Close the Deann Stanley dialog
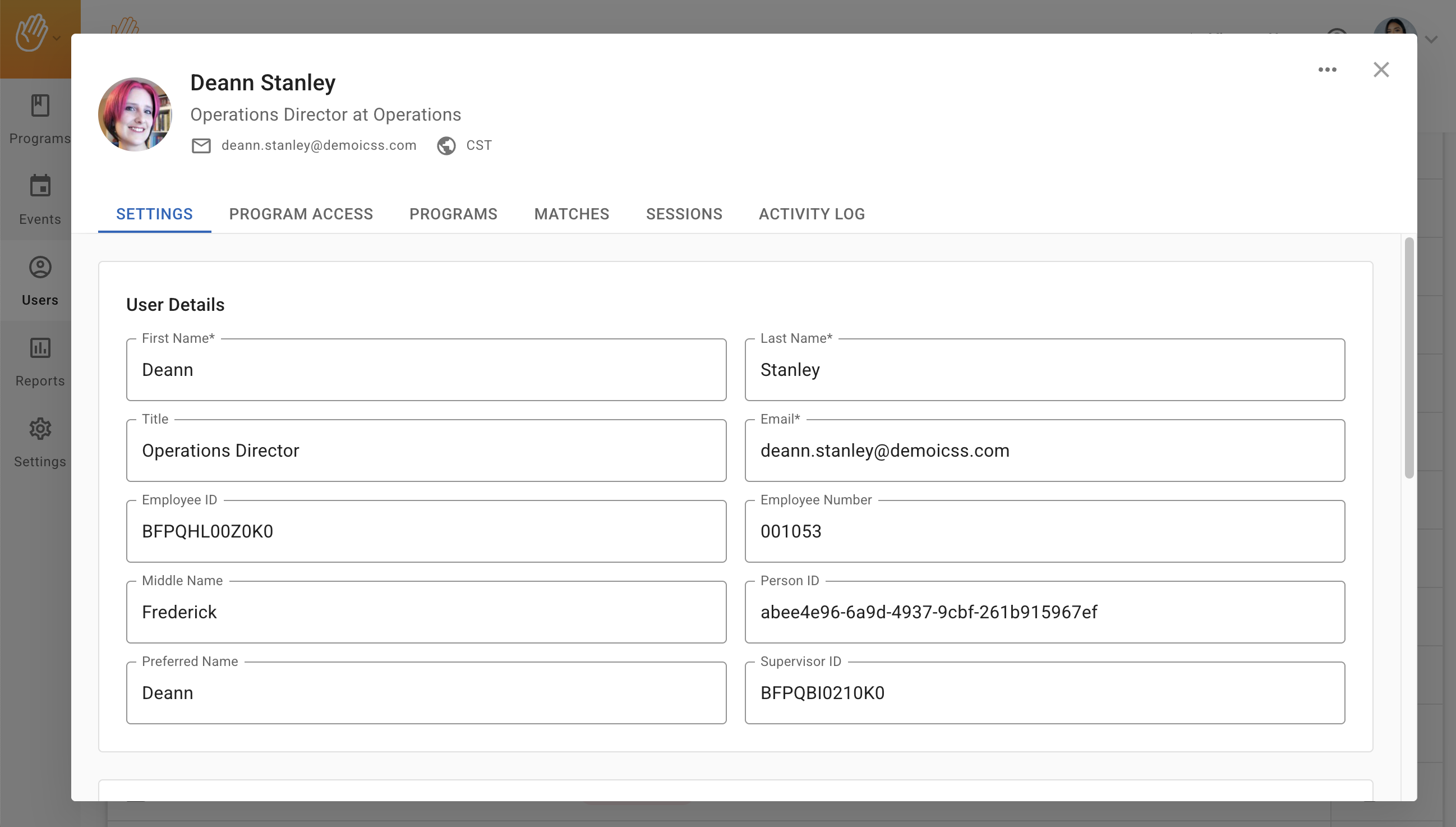The height and width of the screenshot is (827, 1456). pyautogui.click(x=1380, y=70)
